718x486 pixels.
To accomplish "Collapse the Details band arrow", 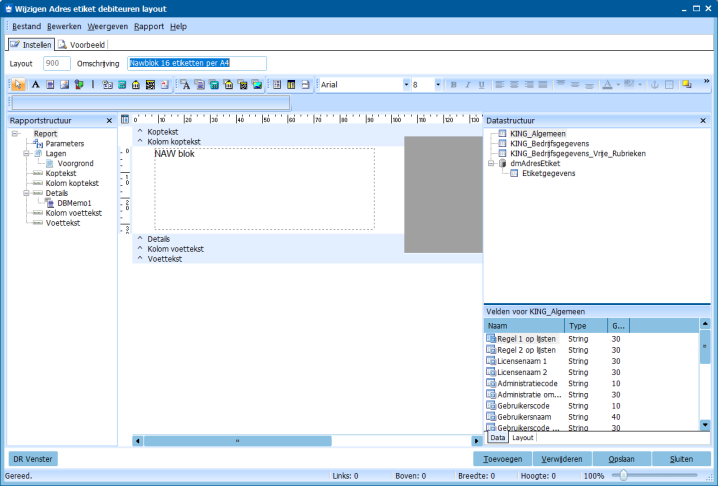I will point(139,239).
